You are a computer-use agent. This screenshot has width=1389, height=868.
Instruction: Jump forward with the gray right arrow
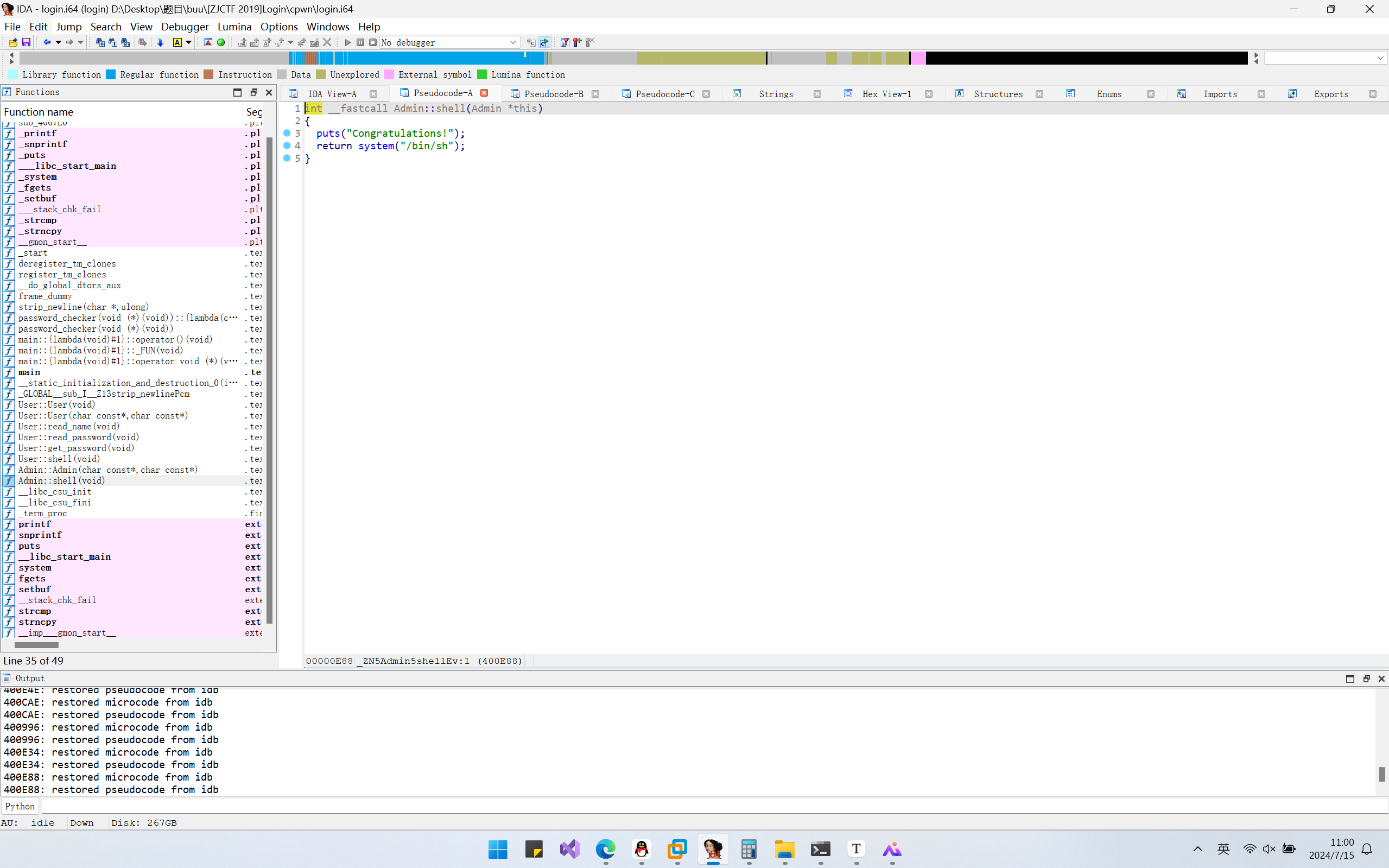point(69,42)
